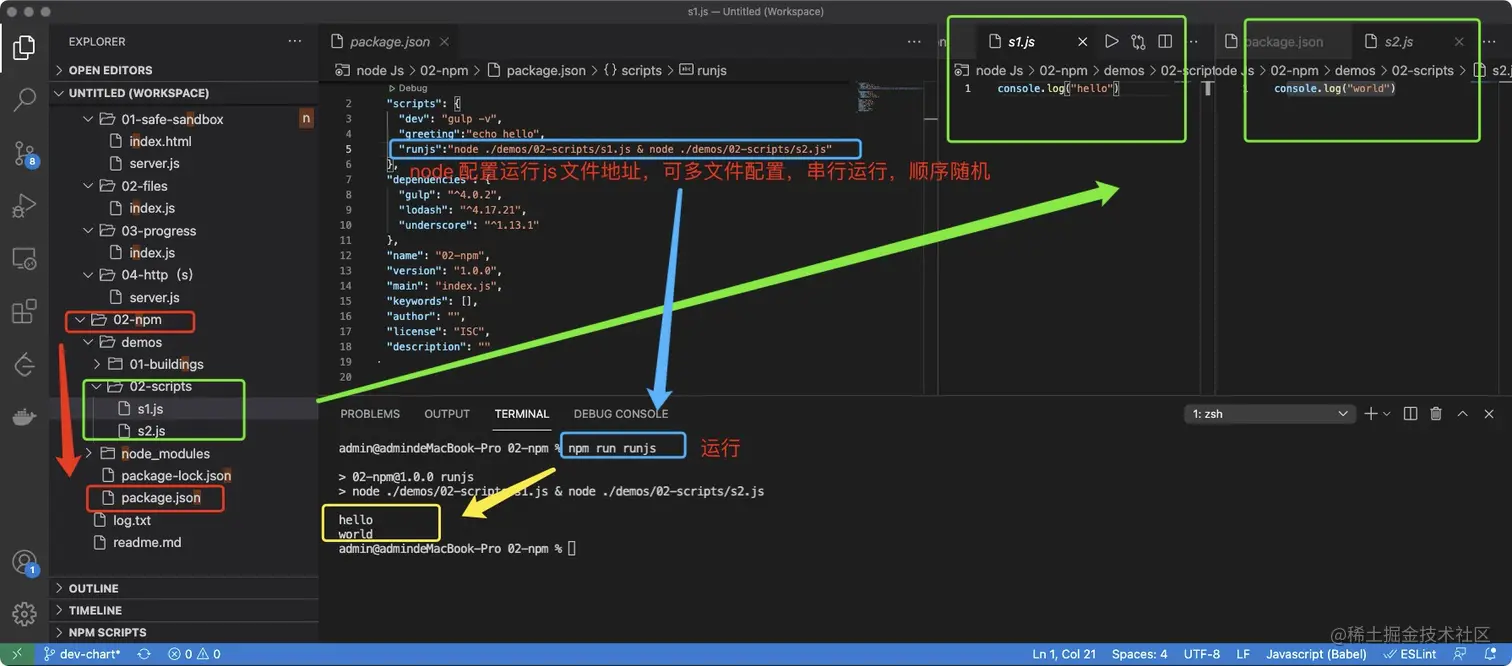Open the Remote Explorer view
The height and width of the screenshot is (666, 1512).
24,259
